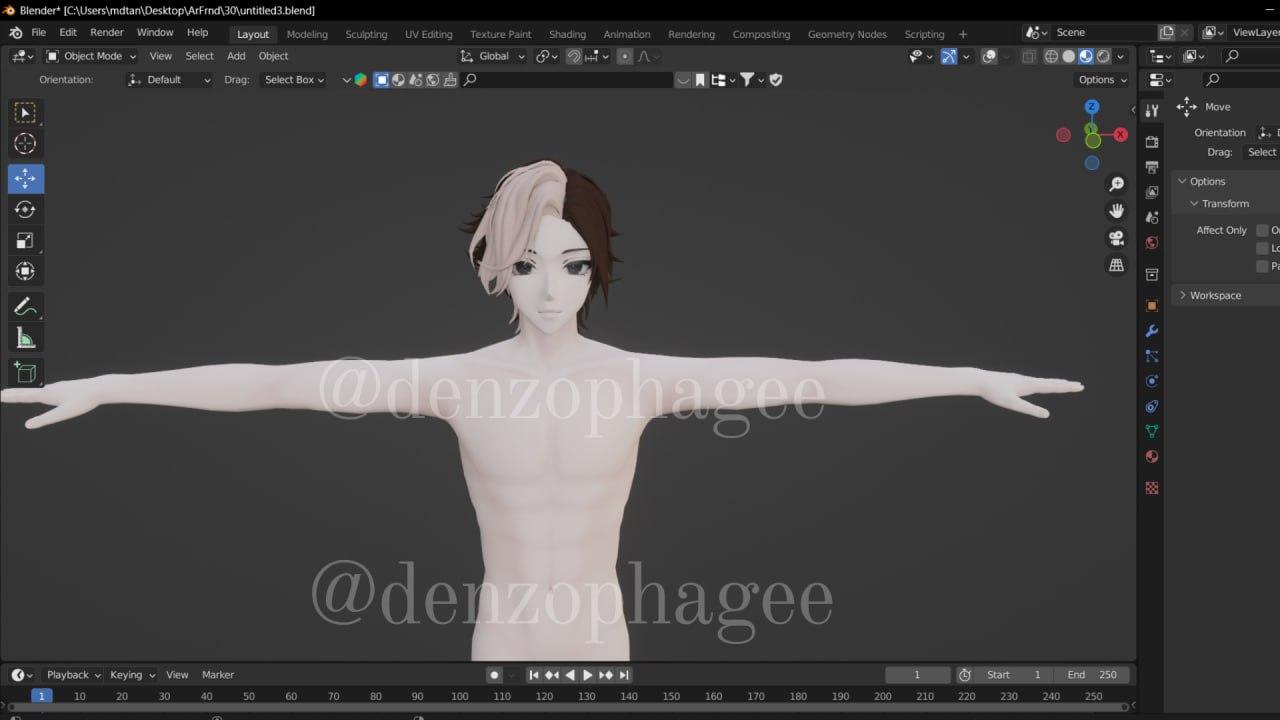Click the play animation button
The image size is (1280, 720).
[588, 675]
